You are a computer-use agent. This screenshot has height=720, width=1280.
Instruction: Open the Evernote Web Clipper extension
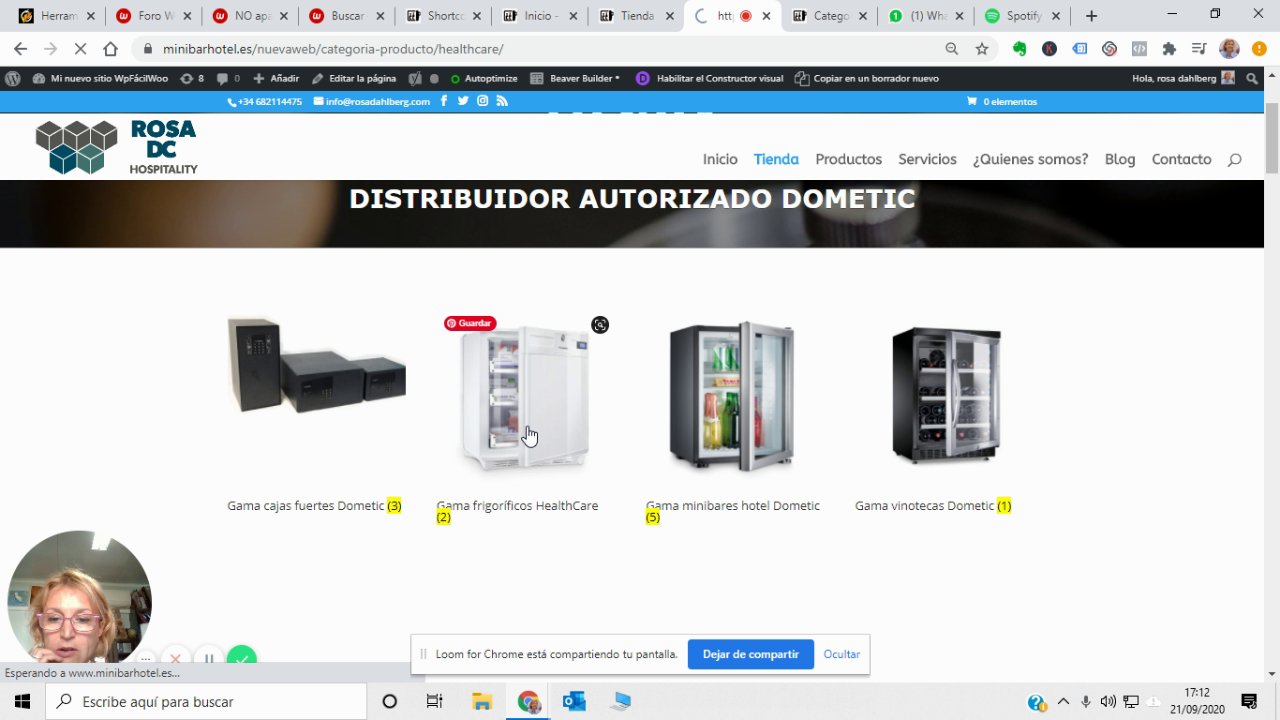1020,49
